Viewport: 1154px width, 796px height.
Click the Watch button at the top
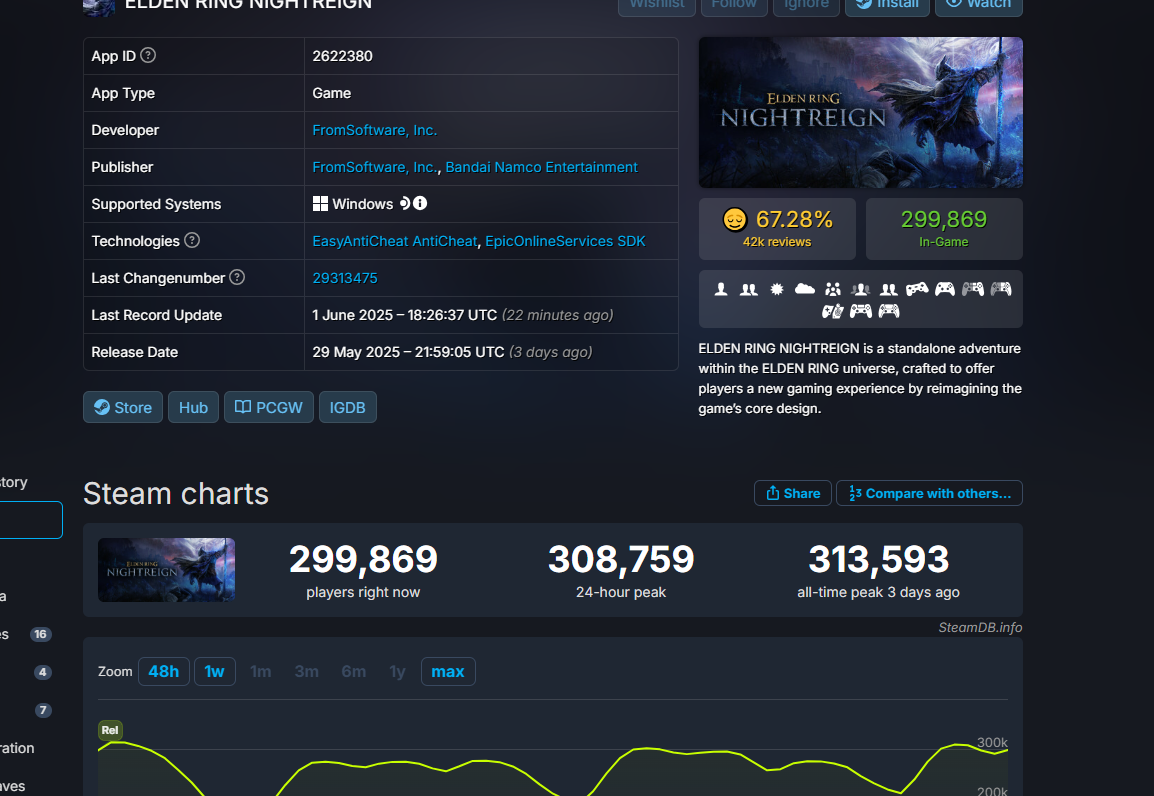(979, 4)
